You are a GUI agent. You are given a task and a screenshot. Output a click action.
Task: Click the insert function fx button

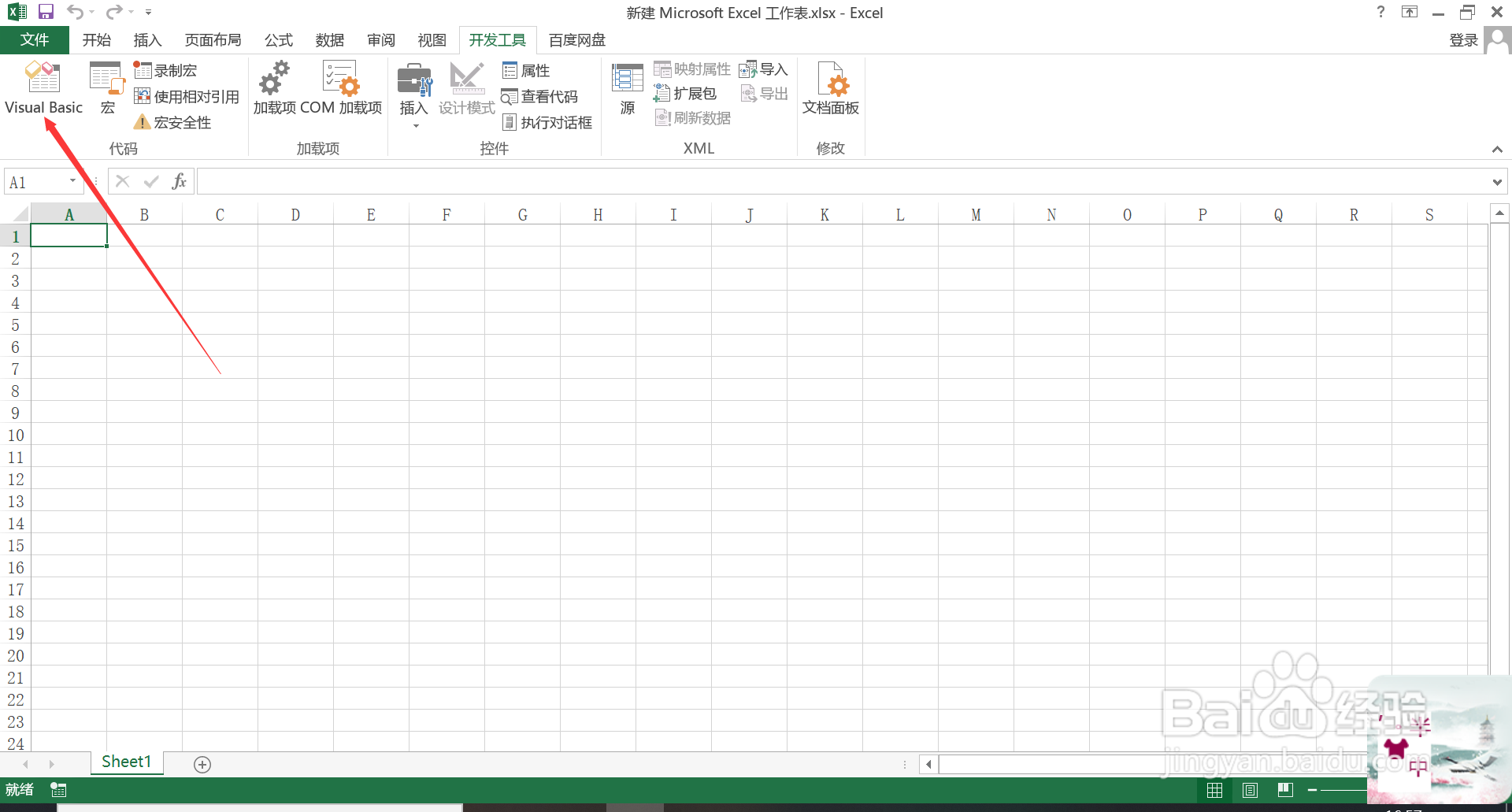pos(180,182)
